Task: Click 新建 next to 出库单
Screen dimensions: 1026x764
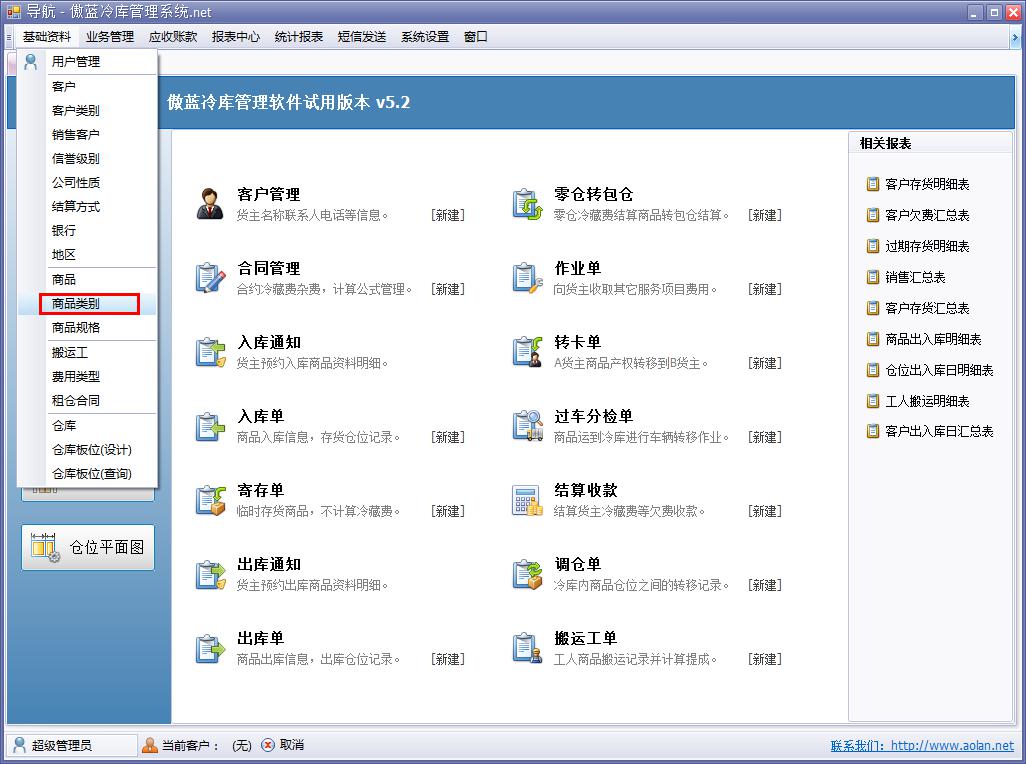Action: coord(448,659)
